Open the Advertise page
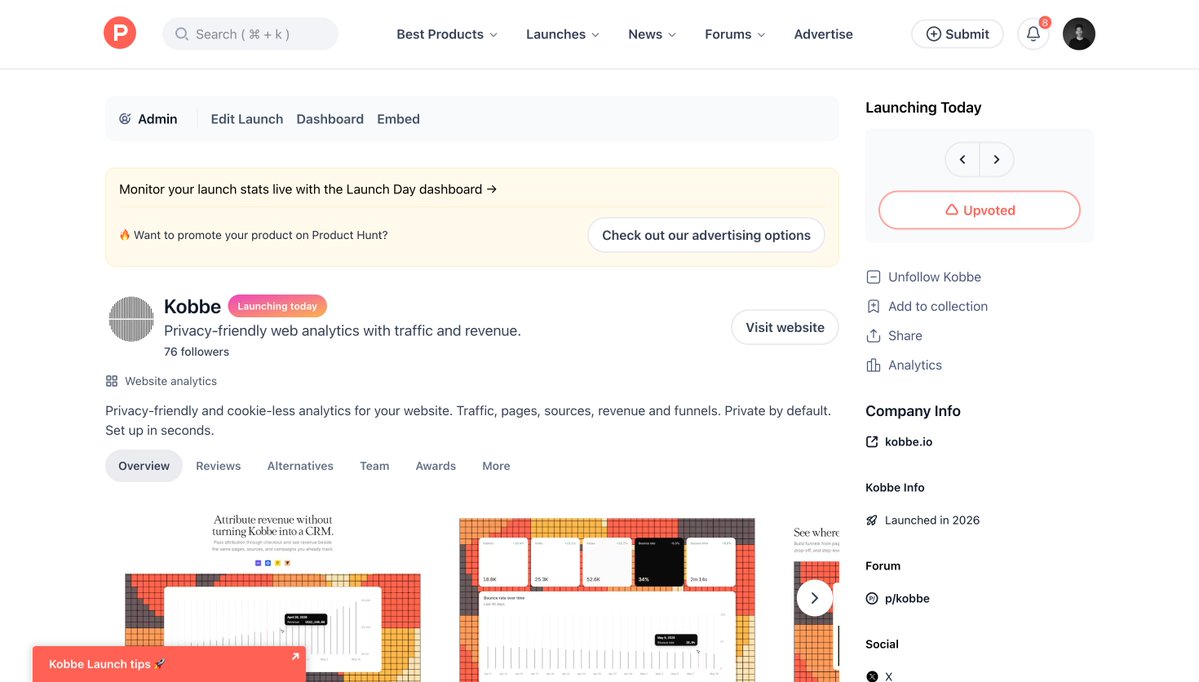Screen dimensions: 1199x682 (823, 34)
